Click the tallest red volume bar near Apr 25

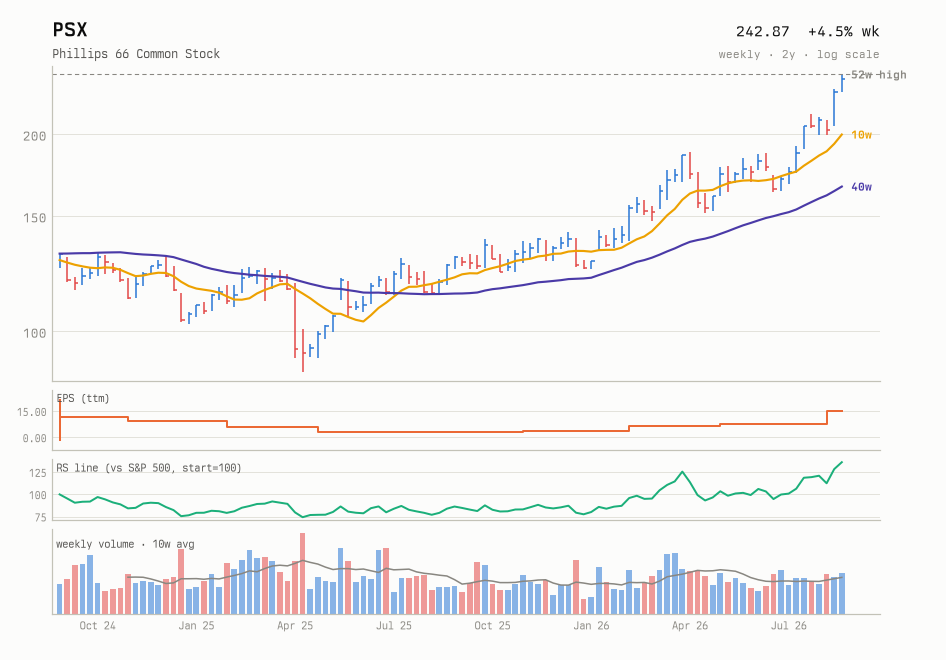point(302,573)
